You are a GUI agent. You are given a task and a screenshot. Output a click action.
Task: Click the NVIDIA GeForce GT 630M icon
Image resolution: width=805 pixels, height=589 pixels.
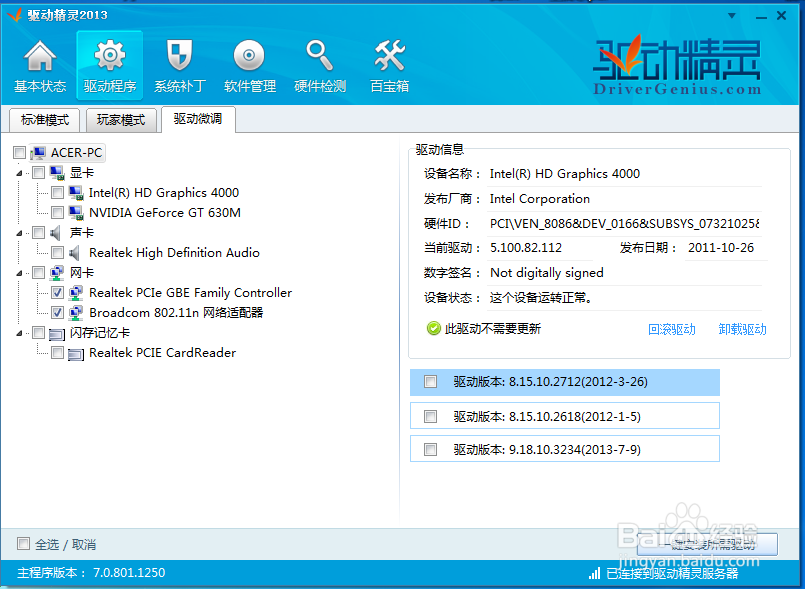pos(76,213)
